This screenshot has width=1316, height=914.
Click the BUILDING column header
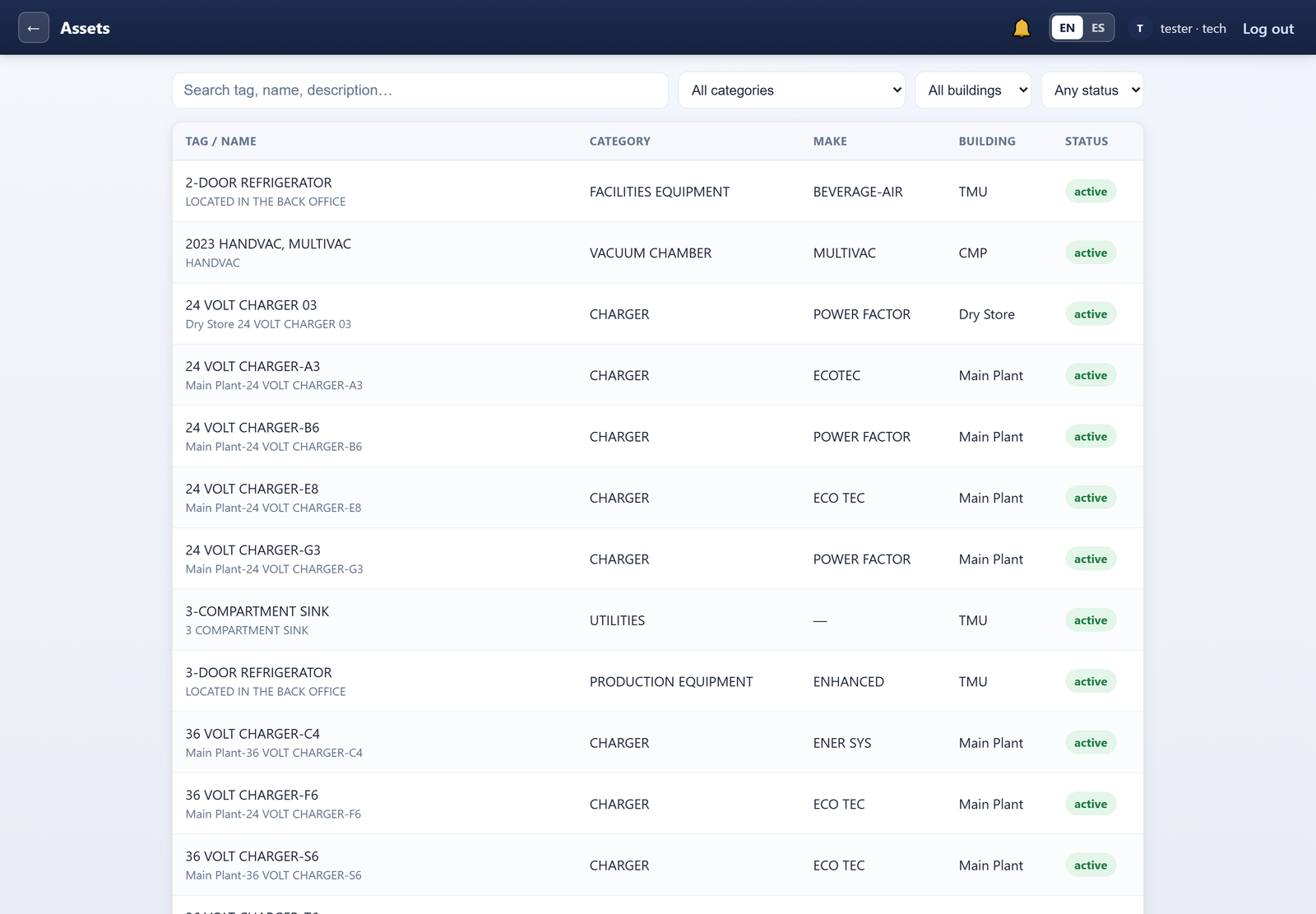click(x=987, y=142)
